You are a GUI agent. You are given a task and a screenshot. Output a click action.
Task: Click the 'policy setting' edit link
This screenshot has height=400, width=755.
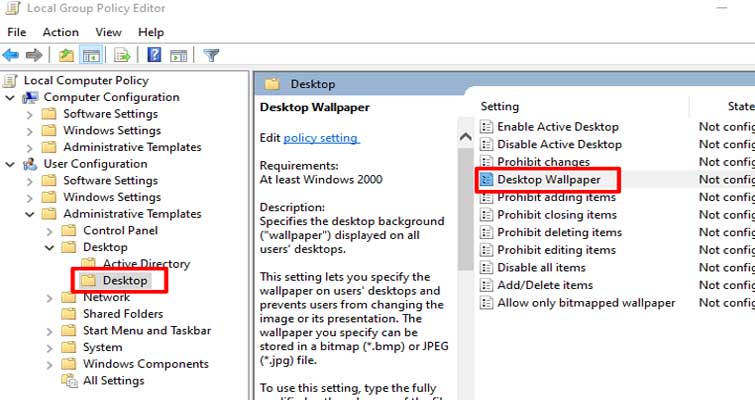click(x=320, y=137)
